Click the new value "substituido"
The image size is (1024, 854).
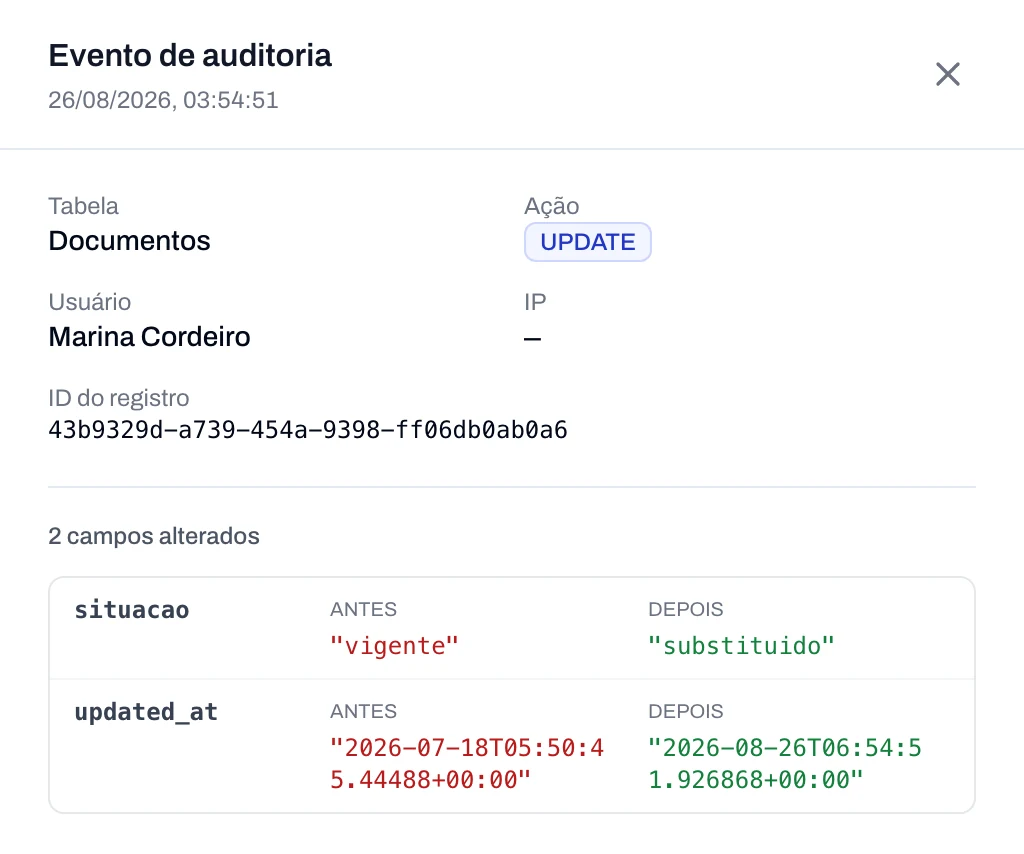pyautogui.click(x=741, y=646)
